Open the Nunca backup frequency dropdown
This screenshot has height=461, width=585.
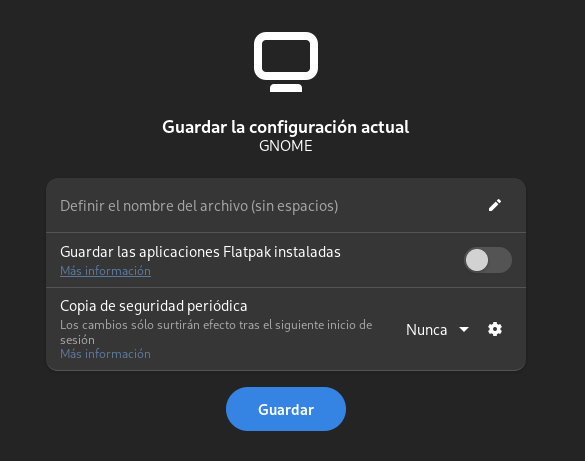(437, 330)
